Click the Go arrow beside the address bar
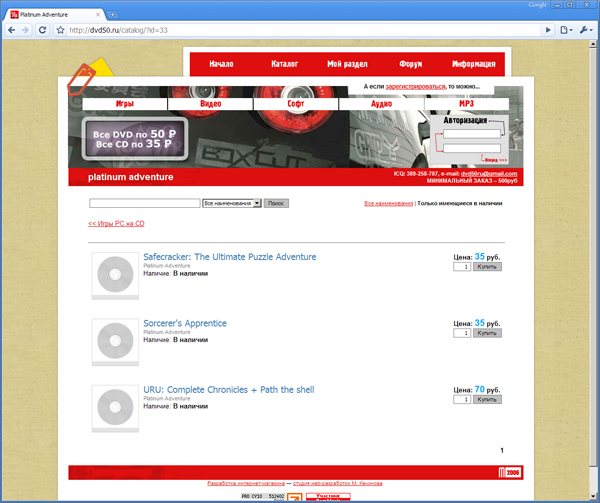This screenshot has width=600, height=503. [x=548, y=30]
